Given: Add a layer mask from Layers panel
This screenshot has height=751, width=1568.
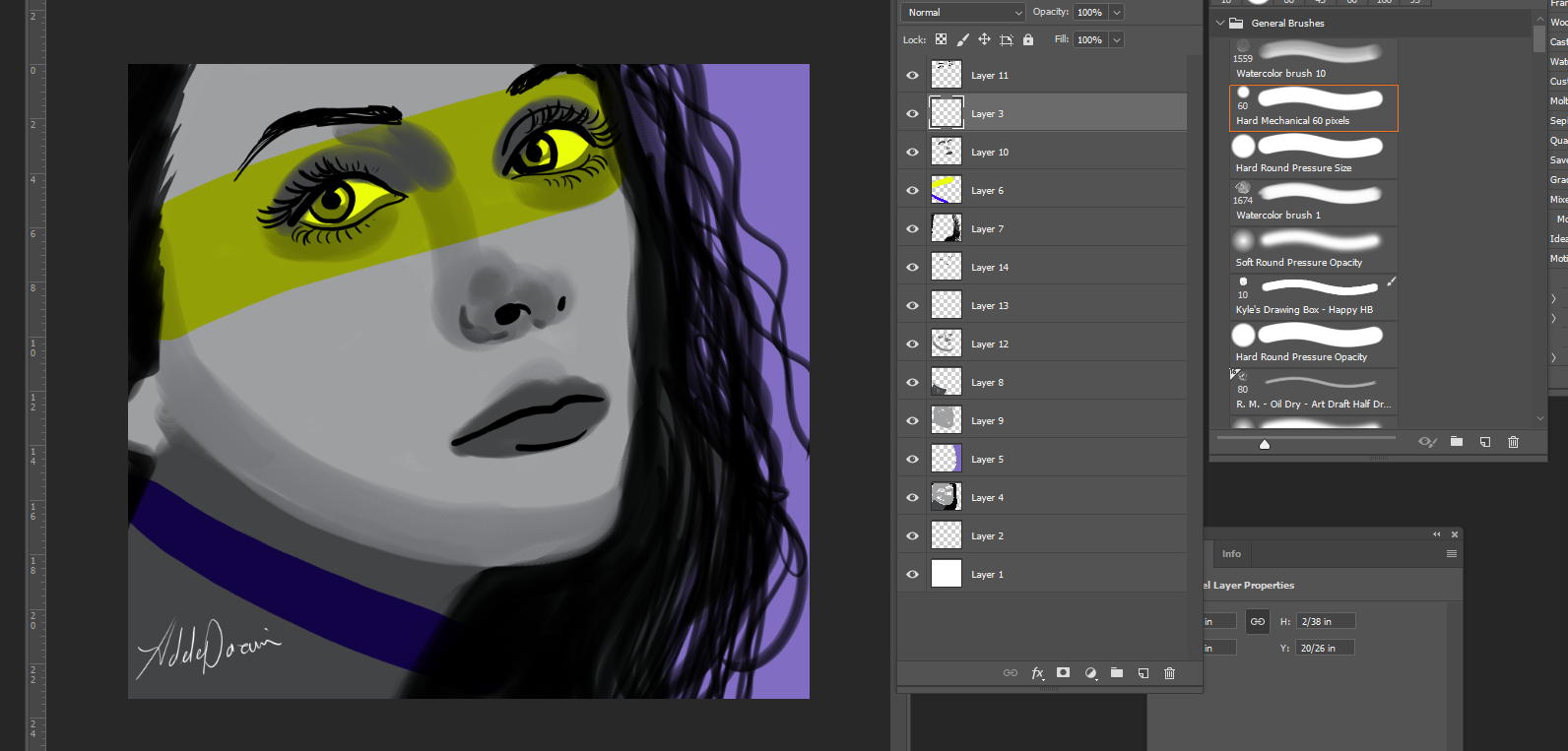Looking at the screenshot, I should [x=1064, y=673].
